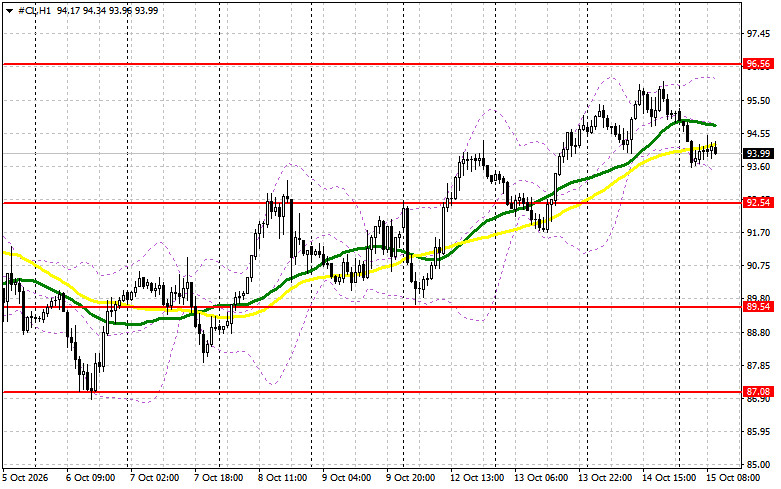Click the 93.60 price scale value
This screenshot has height=489, width=781.
pyautogui.click(x=758, y=166)
